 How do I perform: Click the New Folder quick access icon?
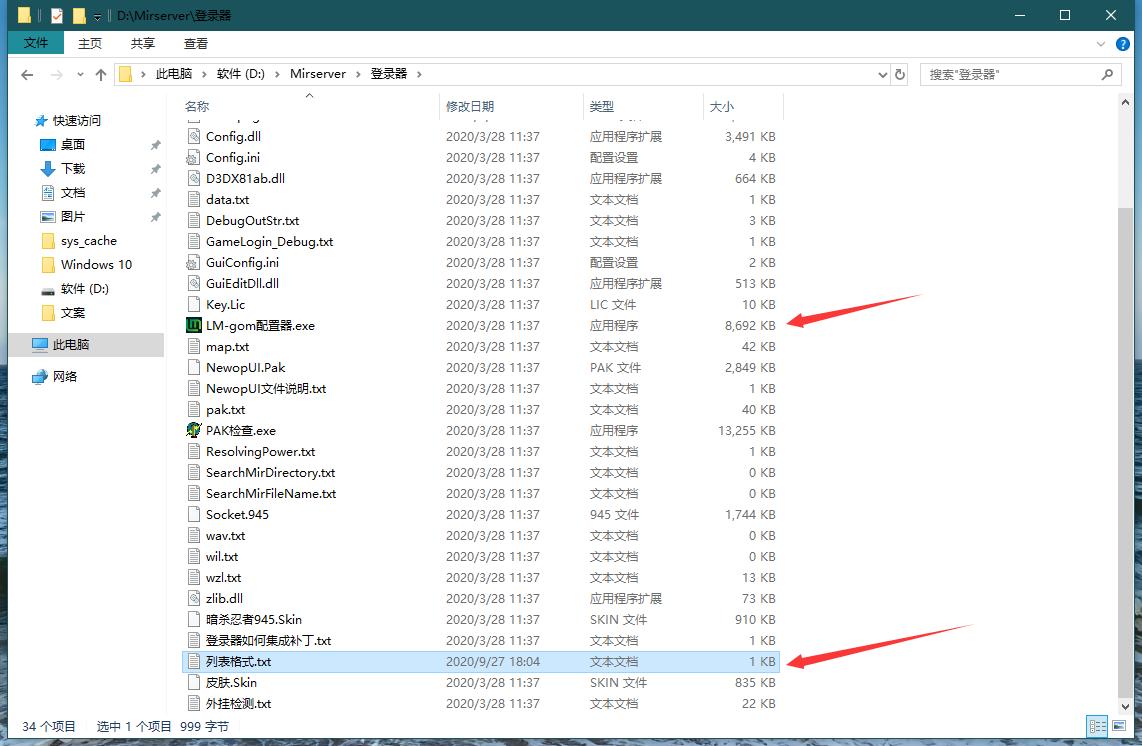click(x=80, y=15)
